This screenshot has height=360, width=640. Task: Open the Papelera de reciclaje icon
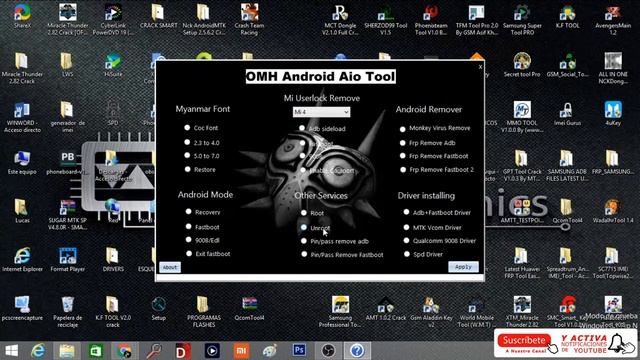coord(68,312)
